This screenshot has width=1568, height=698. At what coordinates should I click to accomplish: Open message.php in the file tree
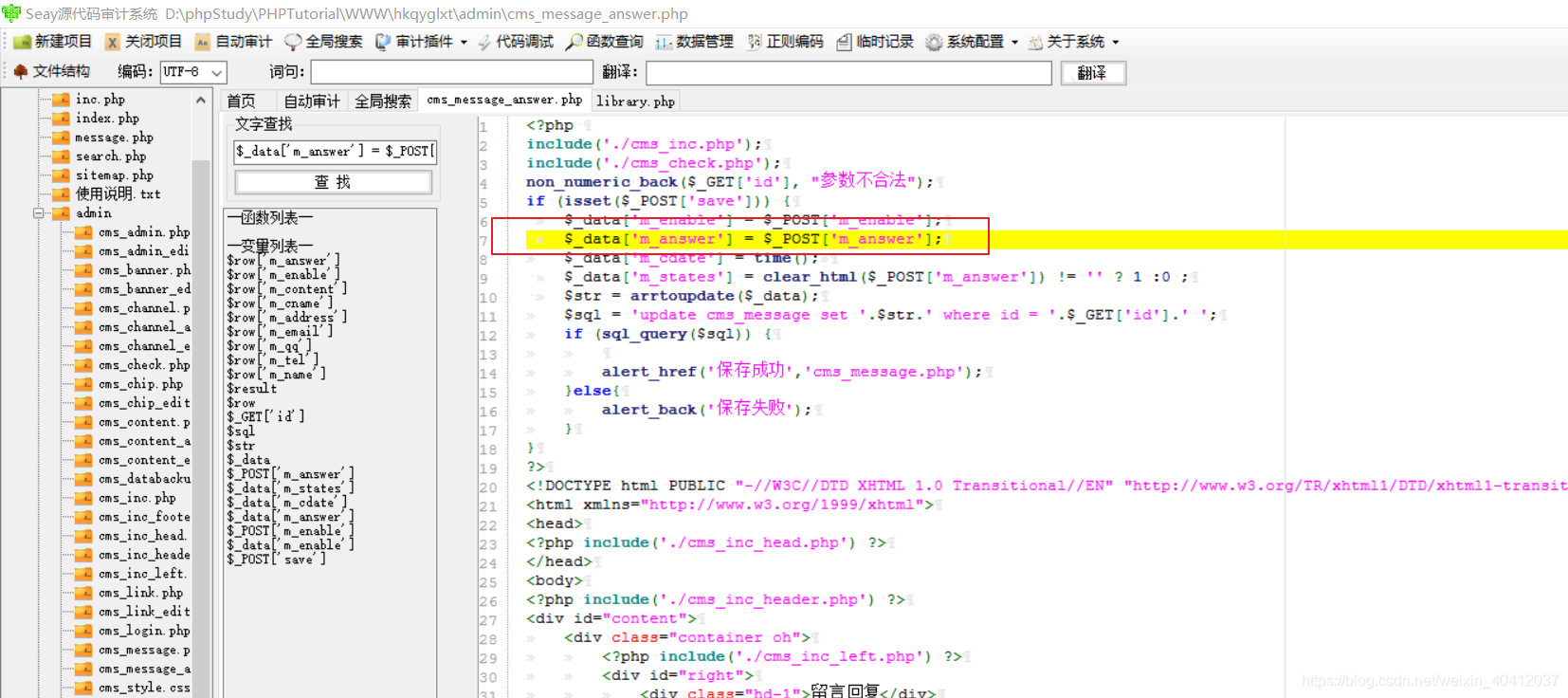114,138
